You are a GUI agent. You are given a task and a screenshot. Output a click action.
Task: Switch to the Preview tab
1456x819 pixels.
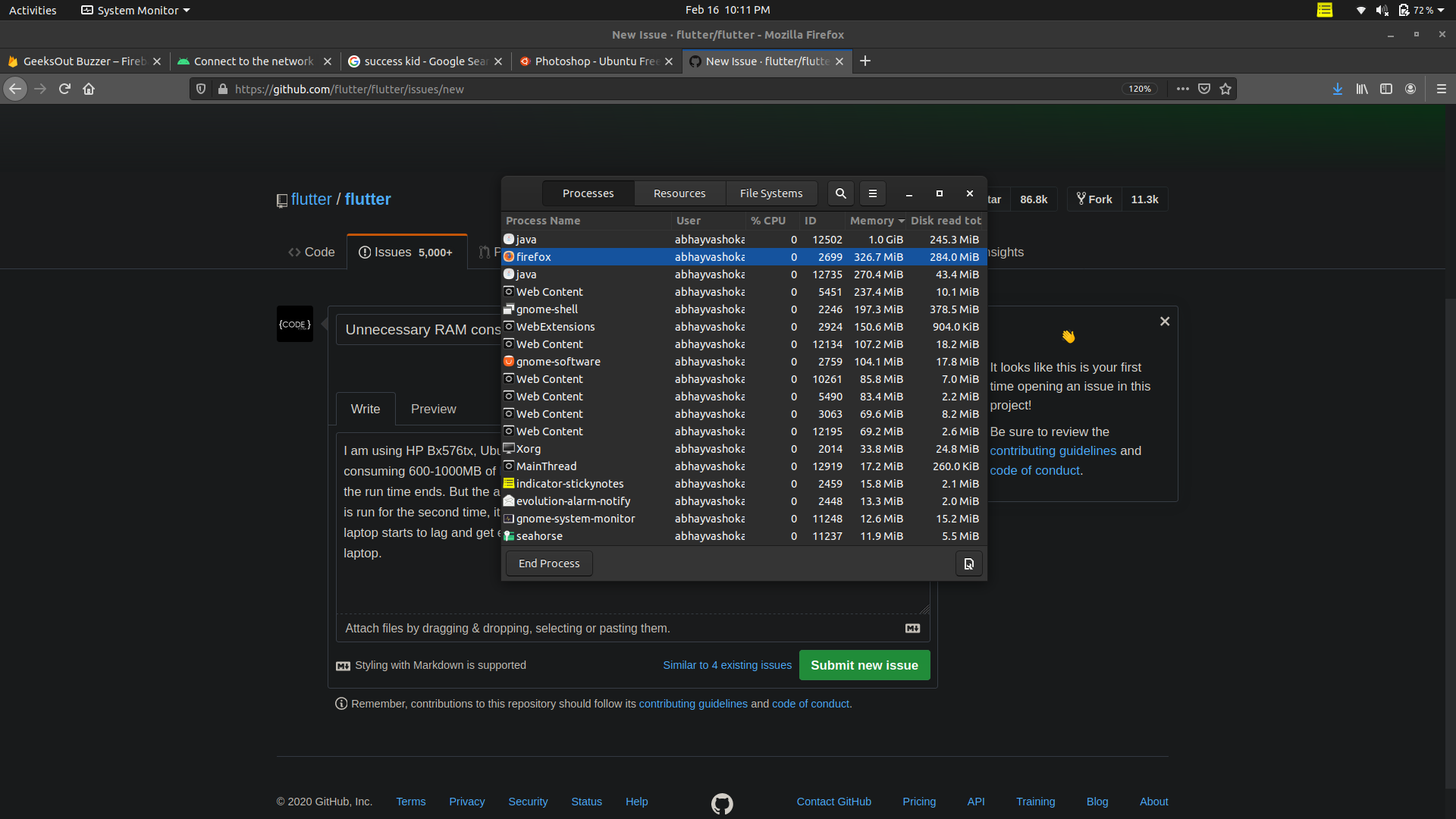433,409
